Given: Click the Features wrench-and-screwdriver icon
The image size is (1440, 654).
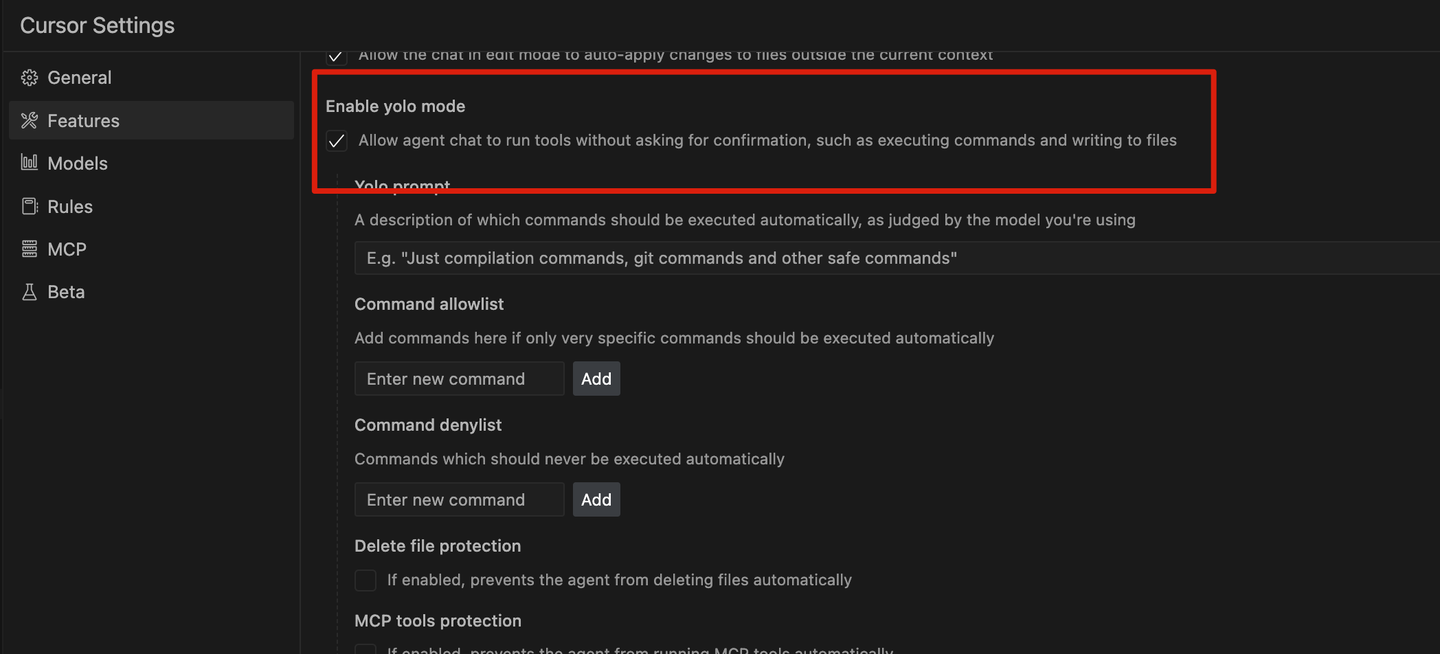Looking at the screenshot, I should point(29,121).
